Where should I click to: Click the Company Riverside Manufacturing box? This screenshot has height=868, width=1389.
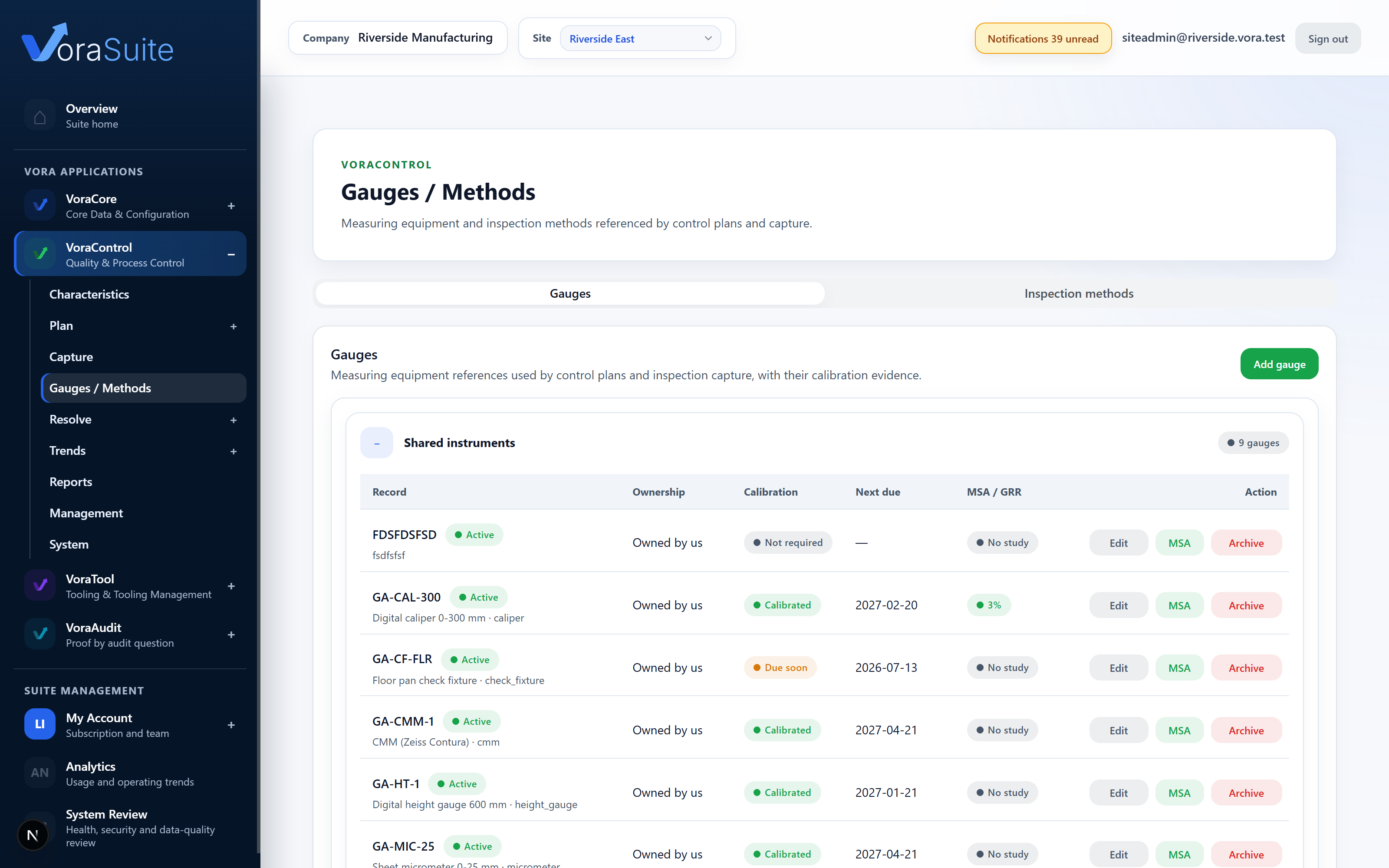coord(398,38)
